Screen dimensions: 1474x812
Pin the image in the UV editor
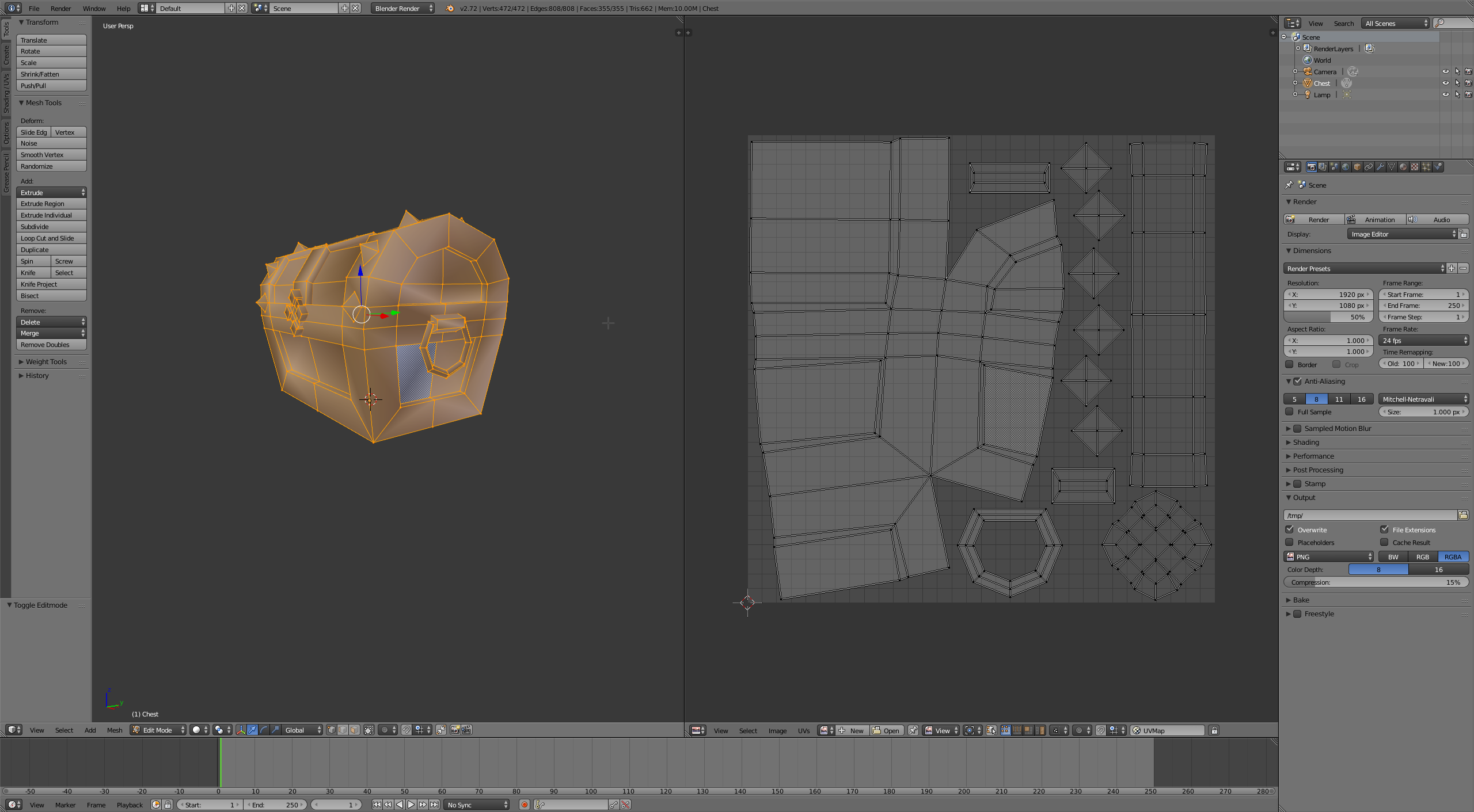pyautogui.click(x=913, y=730)
